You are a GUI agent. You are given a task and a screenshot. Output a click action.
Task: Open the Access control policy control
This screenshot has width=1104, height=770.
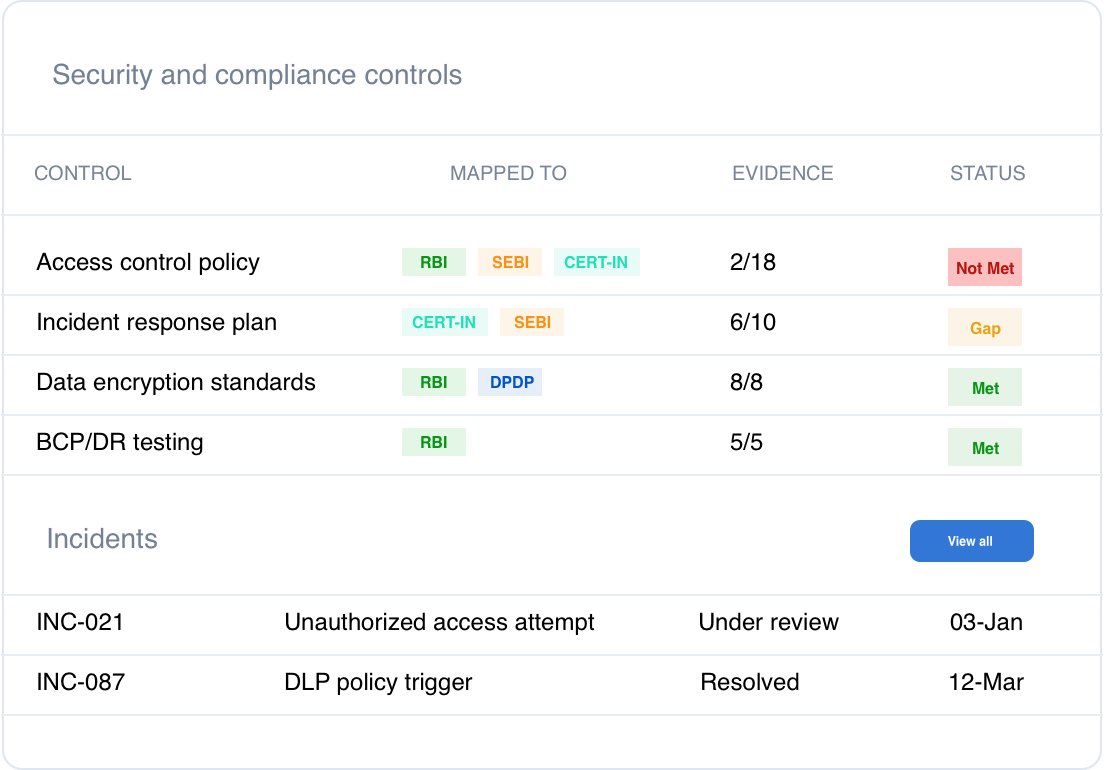[148, 262]
